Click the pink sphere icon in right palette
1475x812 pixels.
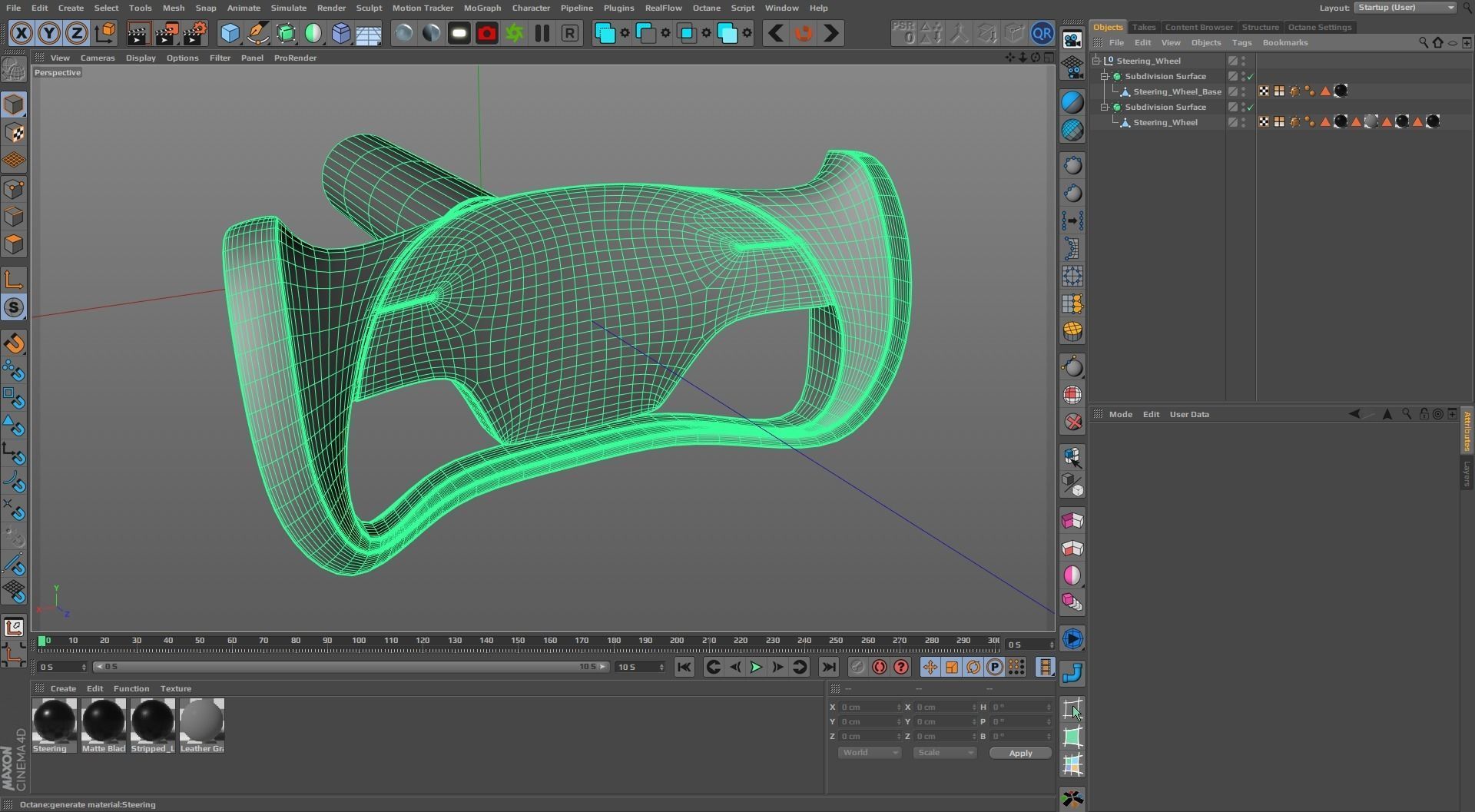[x=1072, y=575]
